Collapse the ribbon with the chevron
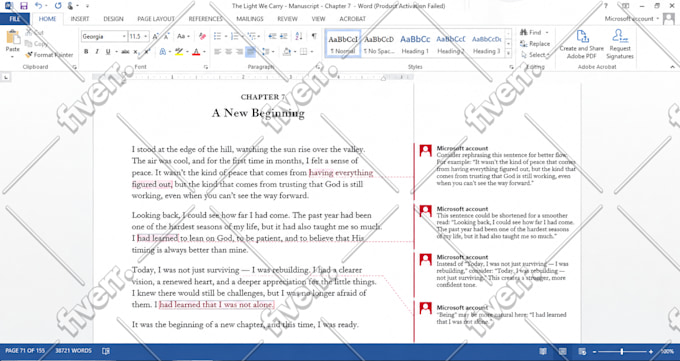680x361 pixels. [x=672, y=67]
